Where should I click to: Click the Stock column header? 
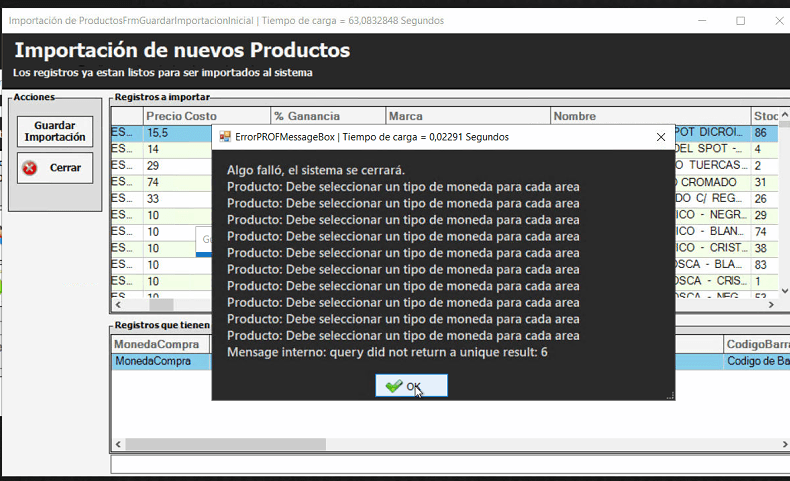(766, 116)
